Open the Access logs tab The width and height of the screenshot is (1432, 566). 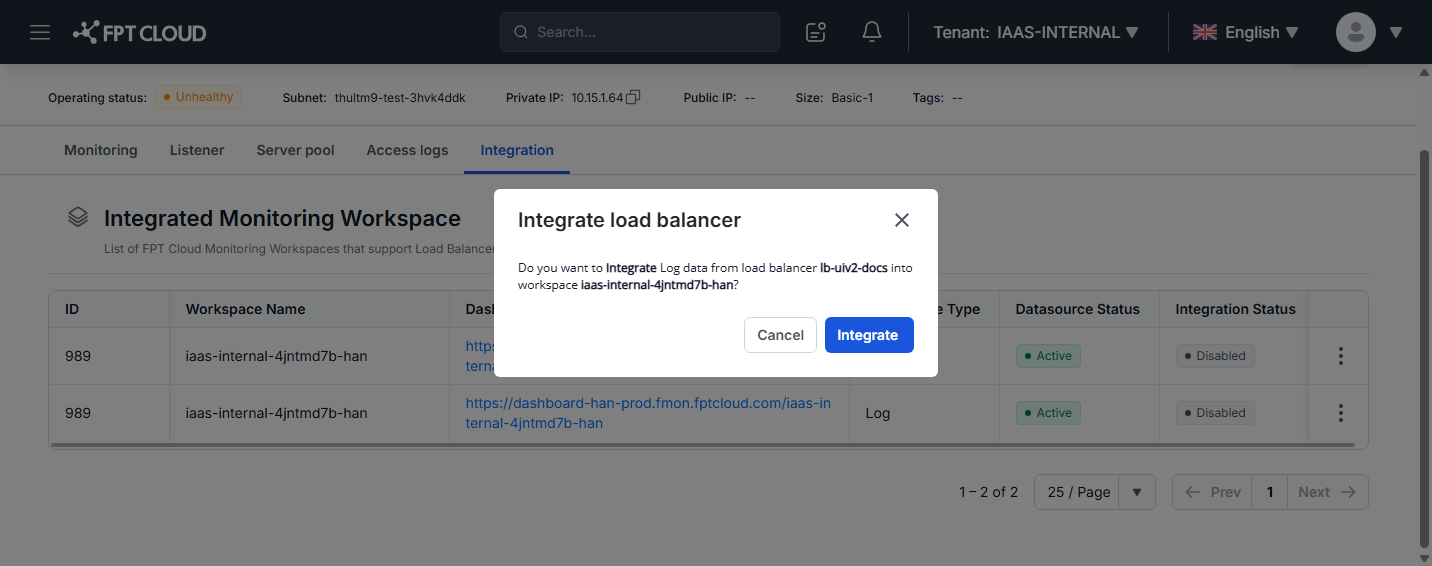pyautogui.click(x=407, y=150)
